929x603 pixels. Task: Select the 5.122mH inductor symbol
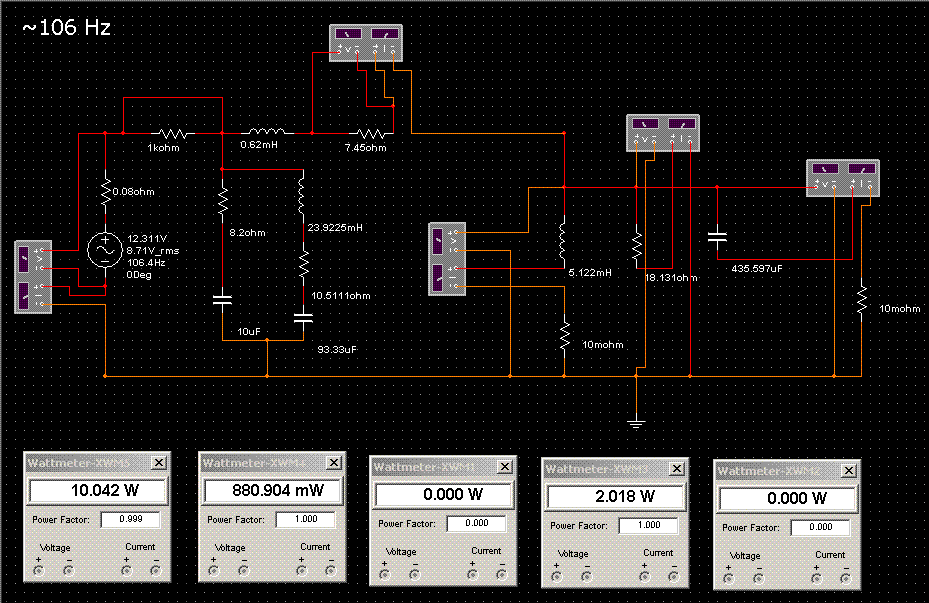(x=562, y=243)
